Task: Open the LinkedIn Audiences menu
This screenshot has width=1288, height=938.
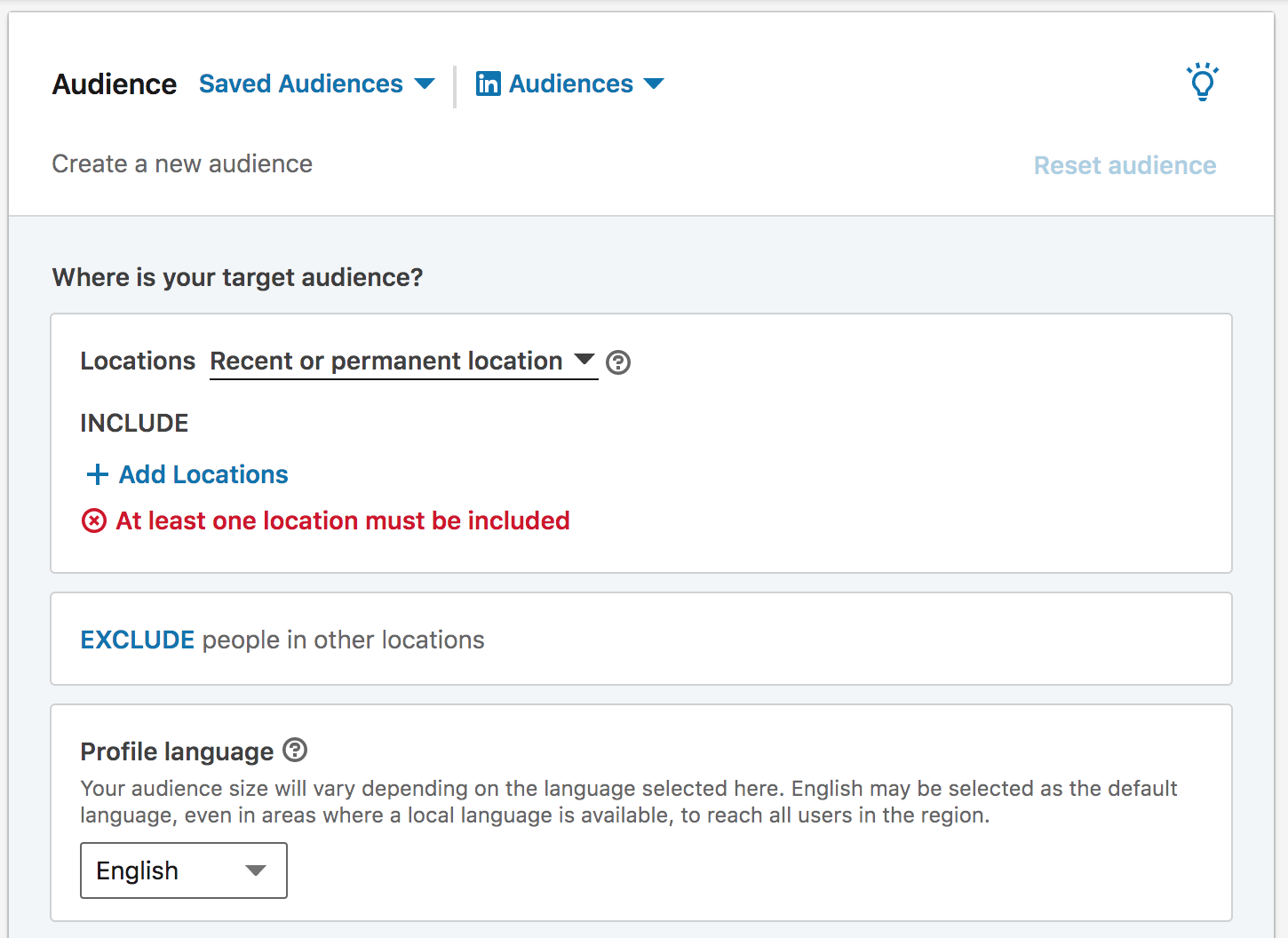Action: 570,83
